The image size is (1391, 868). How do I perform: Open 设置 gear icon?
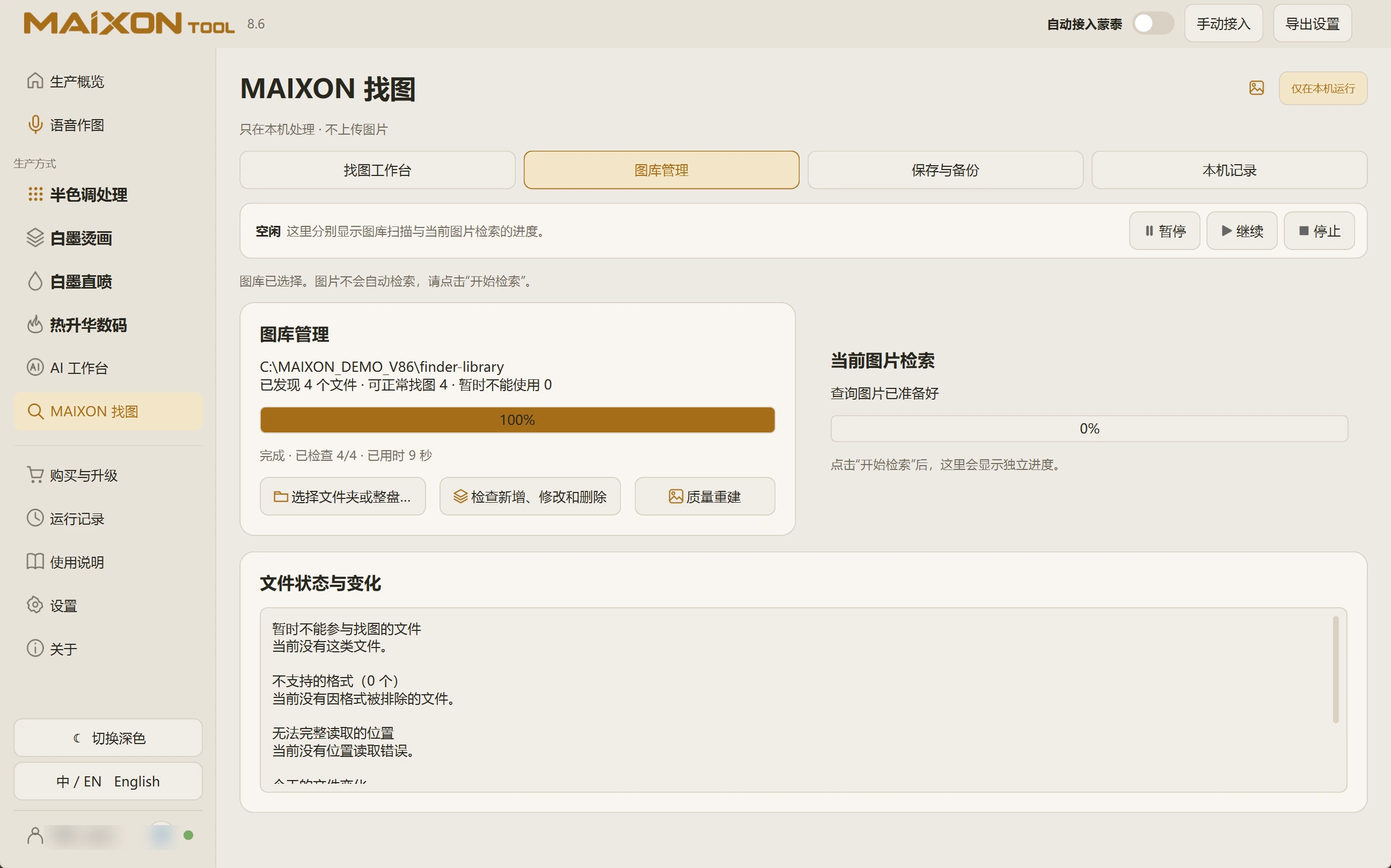pos(35,605)
